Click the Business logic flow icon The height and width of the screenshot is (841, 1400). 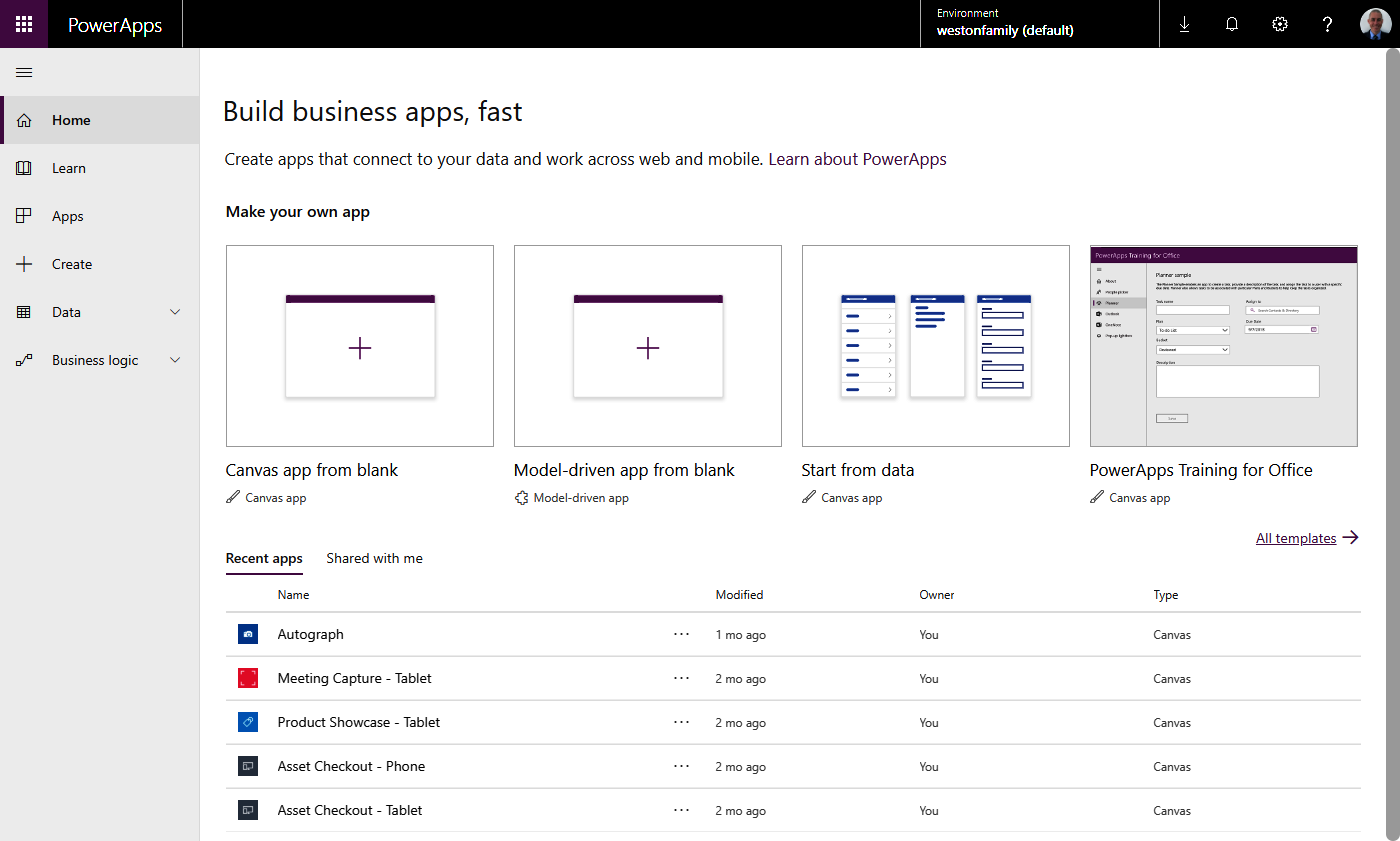24,360
